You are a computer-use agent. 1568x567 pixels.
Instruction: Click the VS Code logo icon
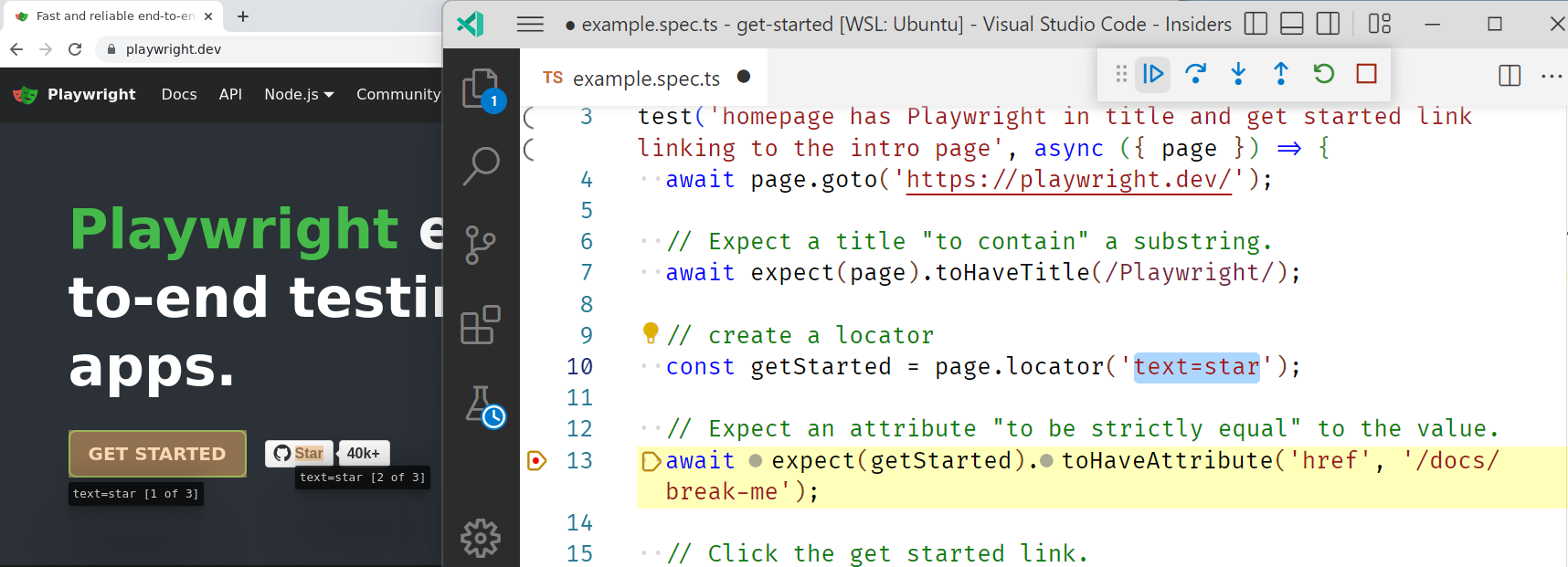(x=471, y=24)
